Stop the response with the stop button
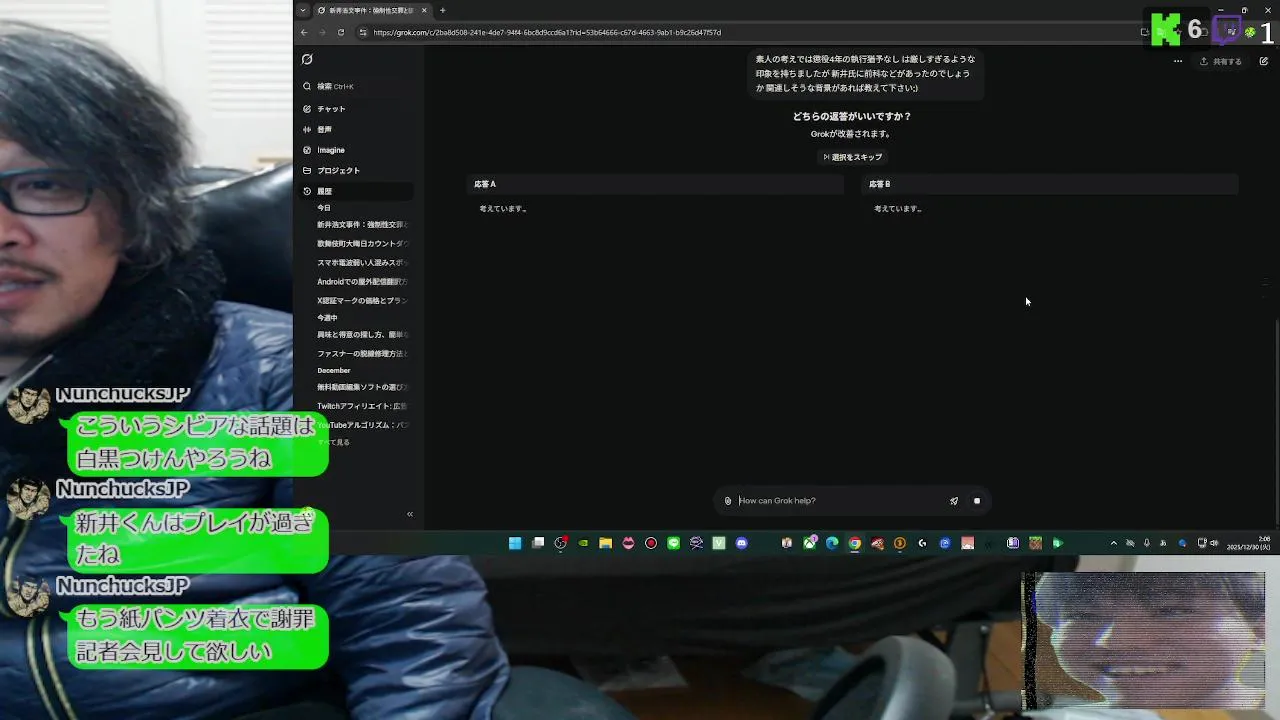Viewport: 1280px width, 720px height. (x=977, y=501)
